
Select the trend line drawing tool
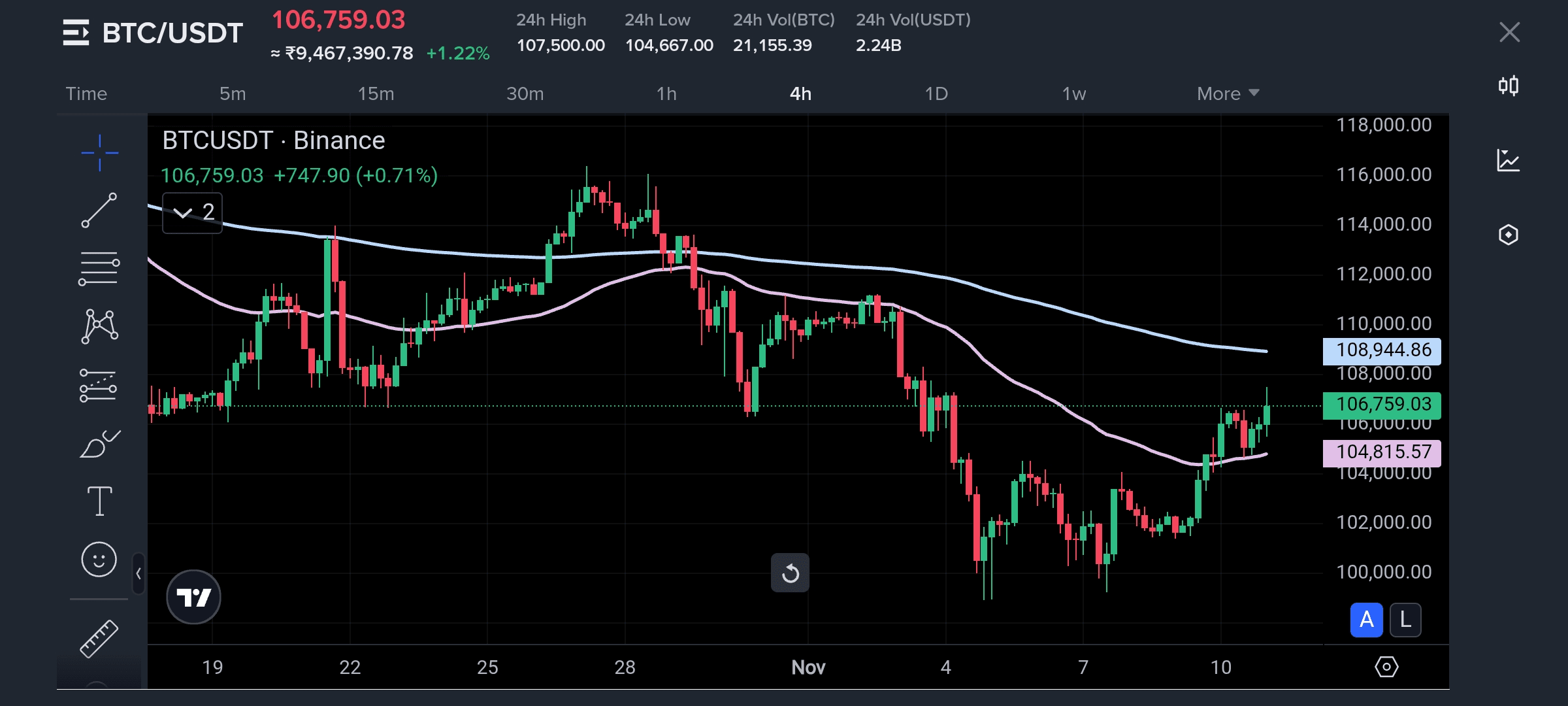coord(99,210)
